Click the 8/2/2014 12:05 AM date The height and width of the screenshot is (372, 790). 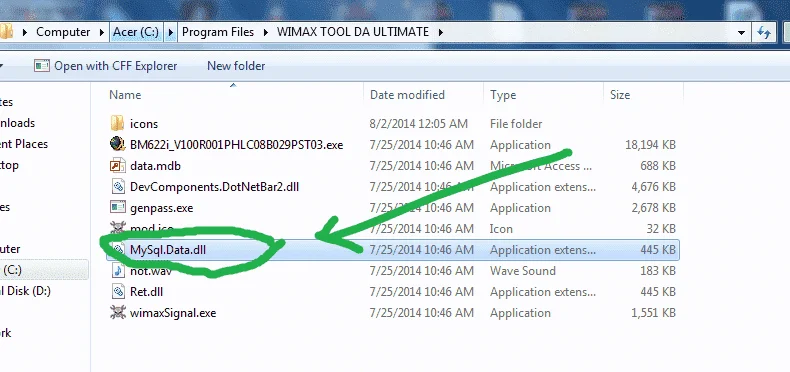click(419, 124)
